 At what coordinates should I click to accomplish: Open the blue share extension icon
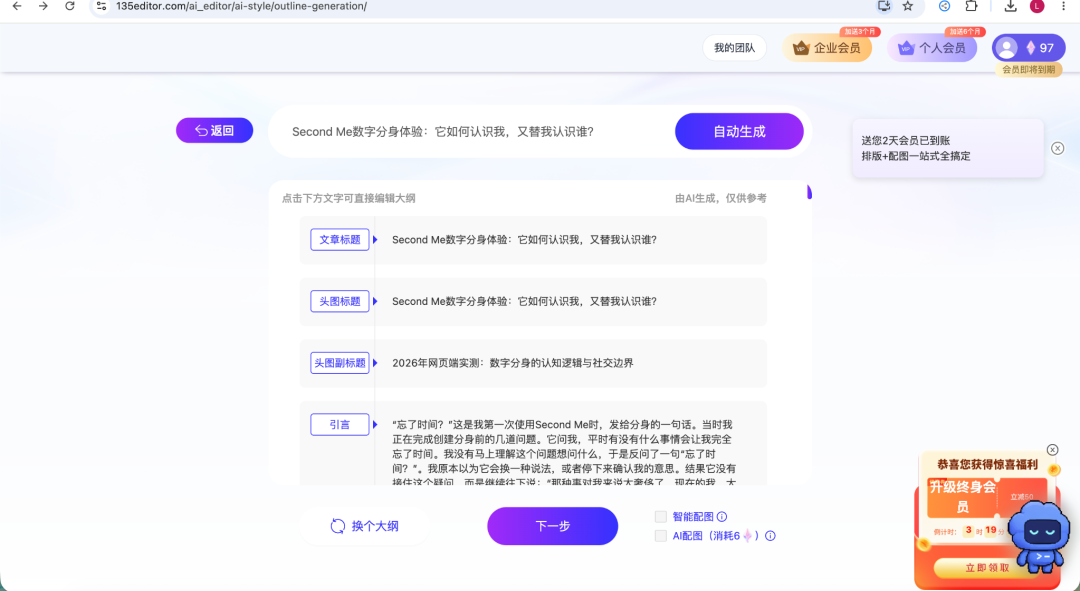944,6
